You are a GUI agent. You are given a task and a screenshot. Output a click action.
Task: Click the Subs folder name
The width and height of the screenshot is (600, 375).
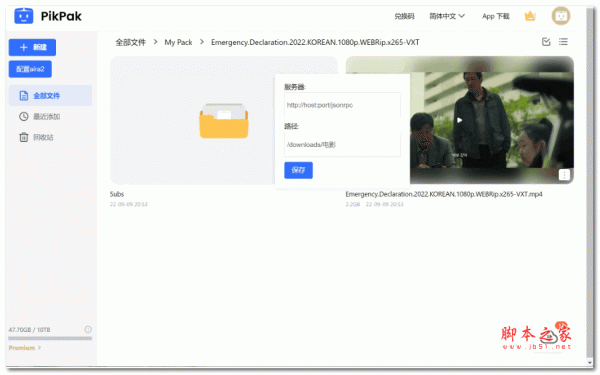[117, 194]
